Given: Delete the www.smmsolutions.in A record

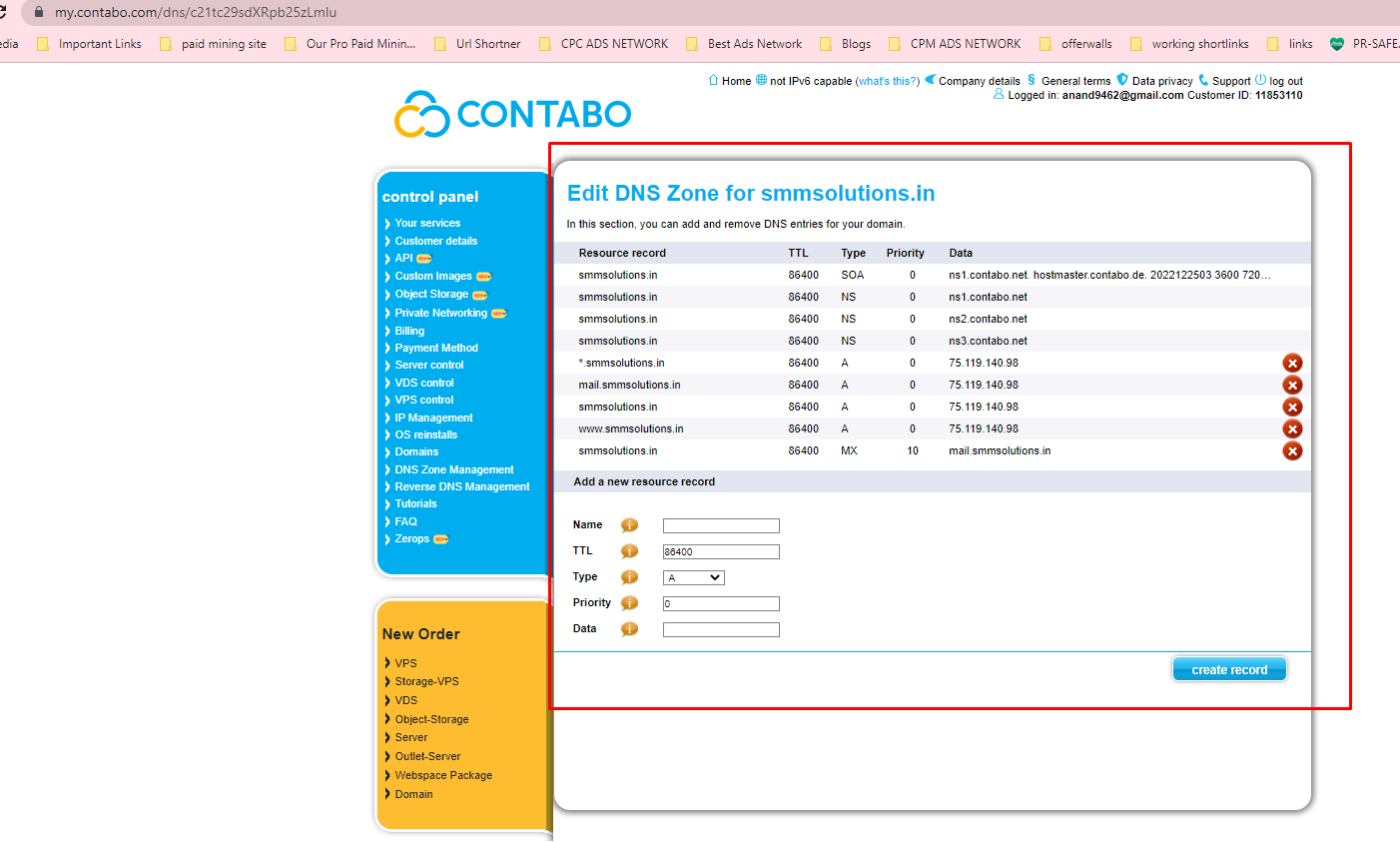Looking at the screenshot, I should point(1292,429).
